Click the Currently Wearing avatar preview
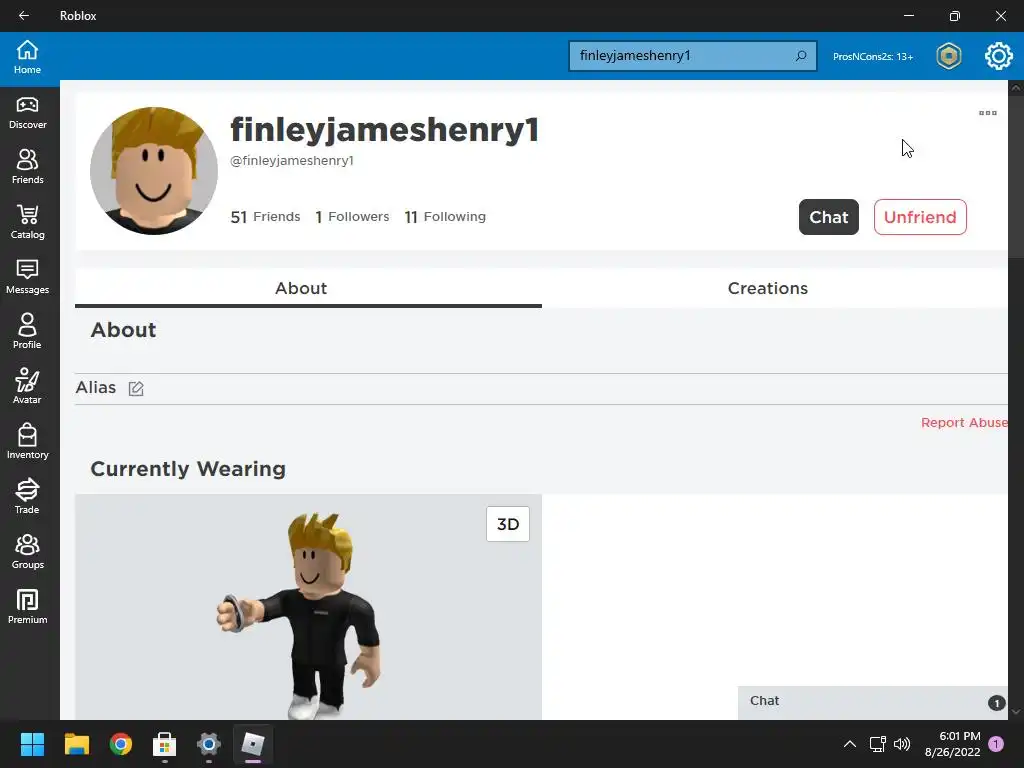The height and width of the screenshot is (768, 1024). point(308,607)
